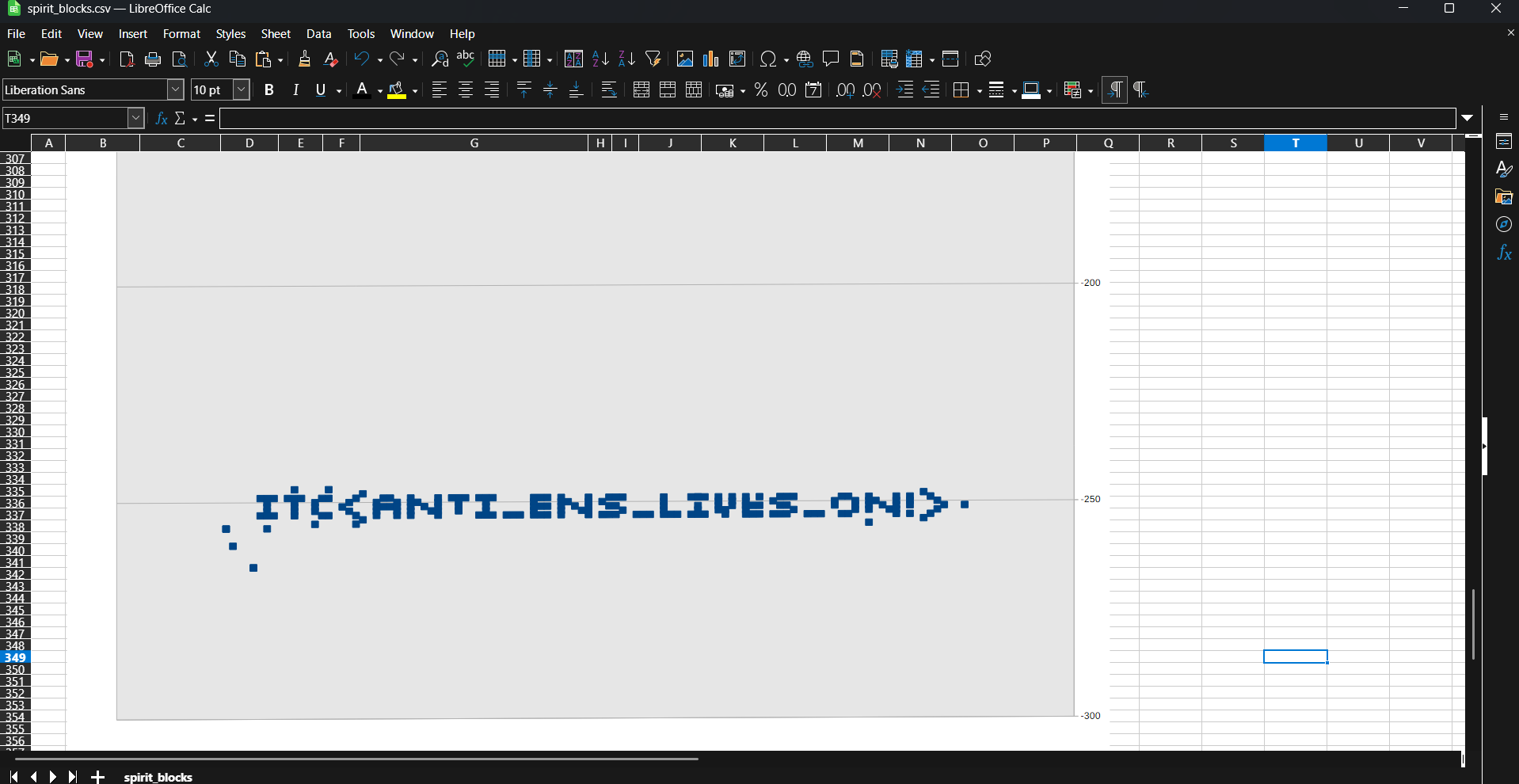Apply the yellow background color swatch
Image resolution: width=1519 pixels, height=784 pixels.
397,89
